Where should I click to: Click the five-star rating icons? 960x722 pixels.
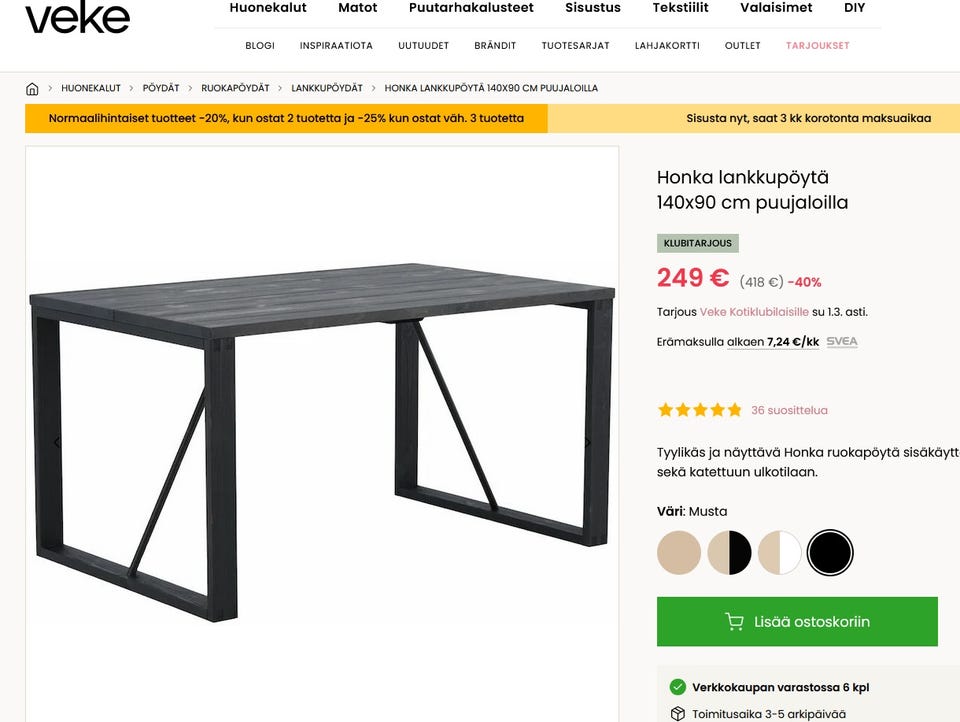[x=699, y=410]
